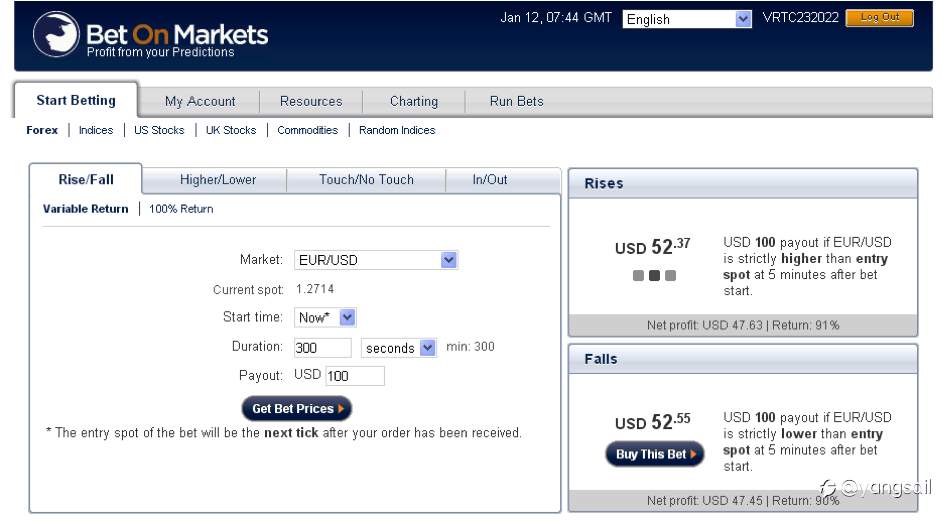Open the US Stocks link
The height and width of the screenshot is (522, 942).
159,130
